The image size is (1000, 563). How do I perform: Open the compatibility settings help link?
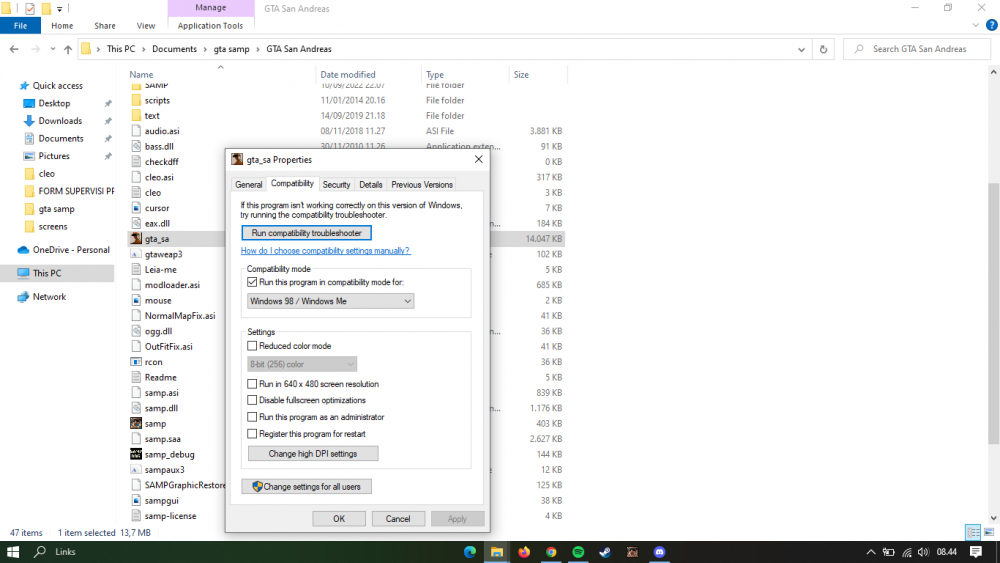click(x=325, y=251)
